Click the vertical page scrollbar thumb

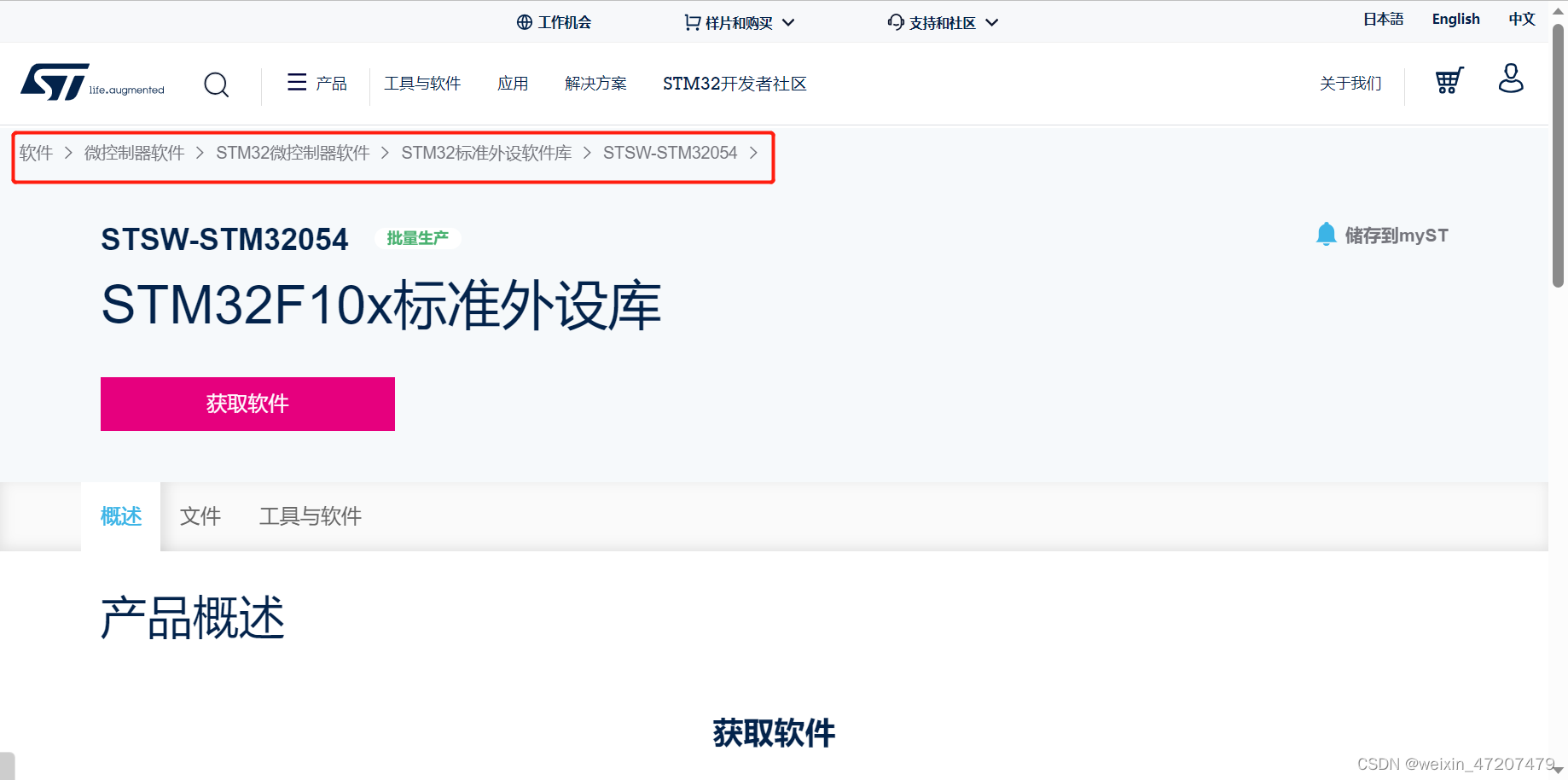click(x=1559, y=155)
